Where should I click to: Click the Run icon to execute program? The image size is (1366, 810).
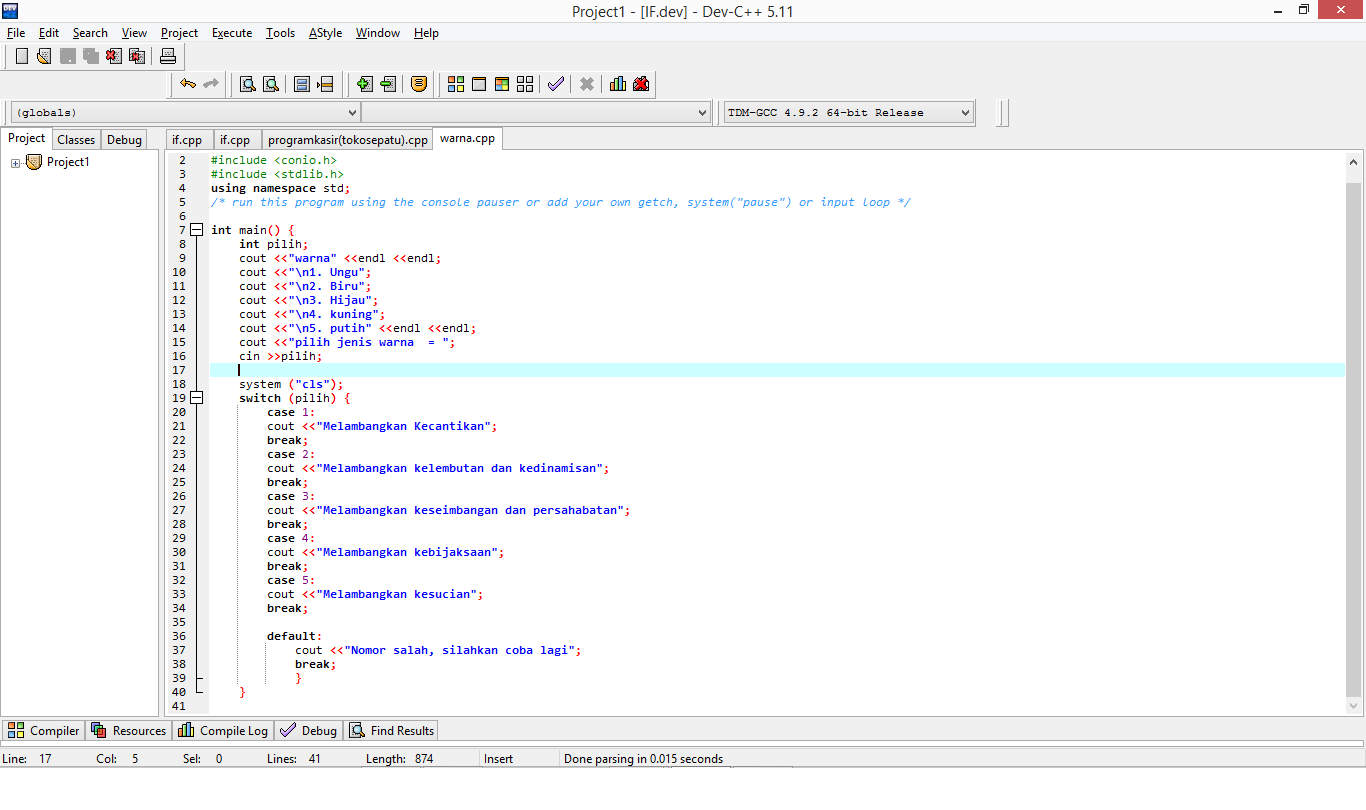478,84
